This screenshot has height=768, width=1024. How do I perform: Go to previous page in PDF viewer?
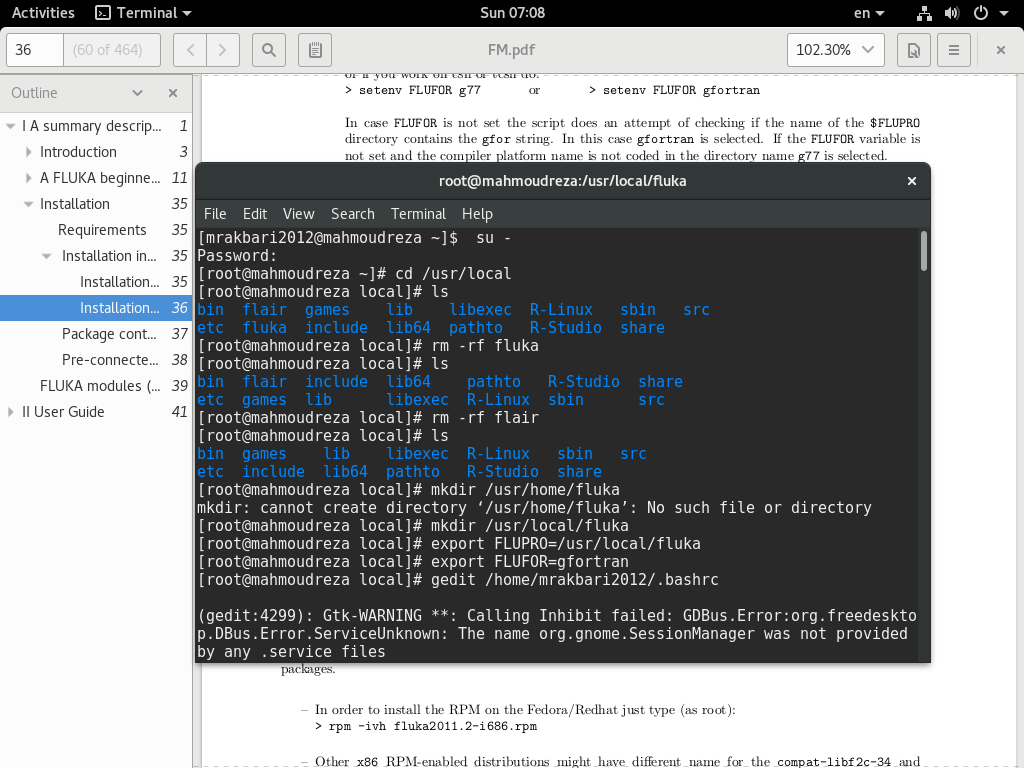tap(190, 50)
